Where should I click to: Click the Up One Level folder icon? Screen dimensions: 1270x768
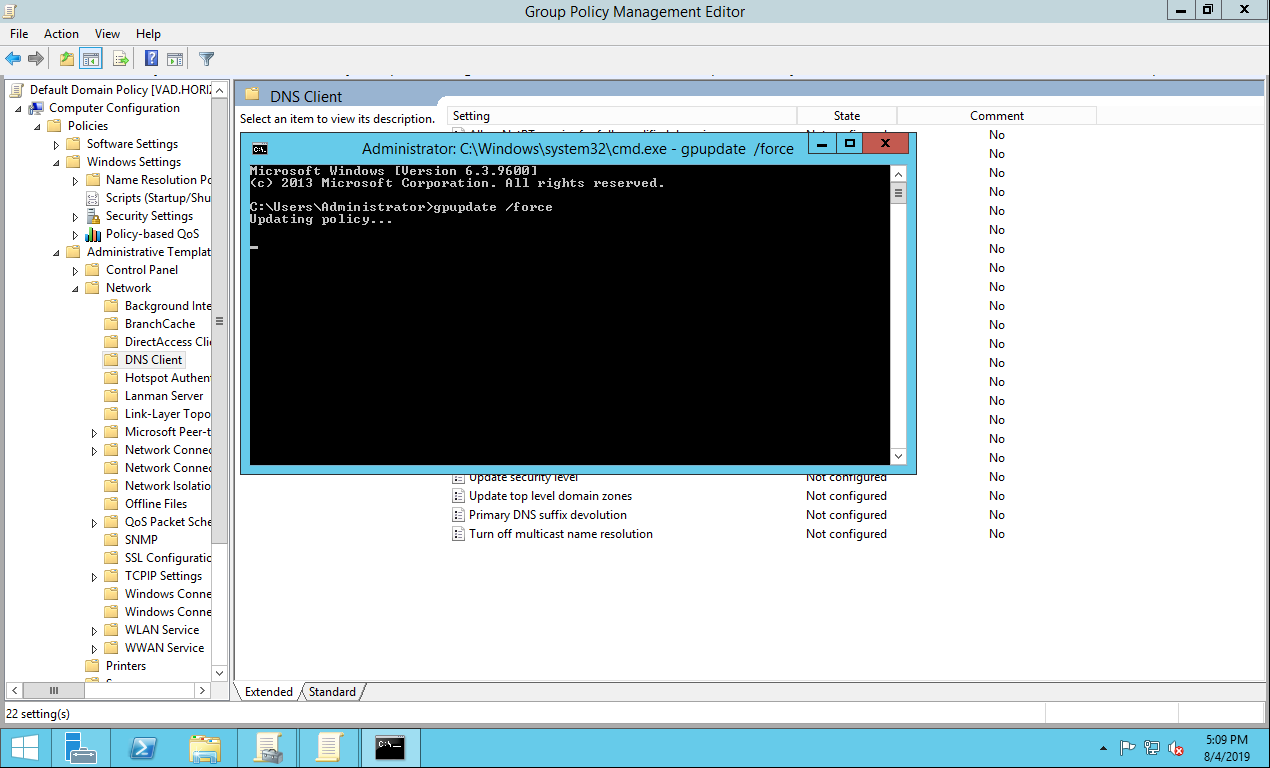66,59
